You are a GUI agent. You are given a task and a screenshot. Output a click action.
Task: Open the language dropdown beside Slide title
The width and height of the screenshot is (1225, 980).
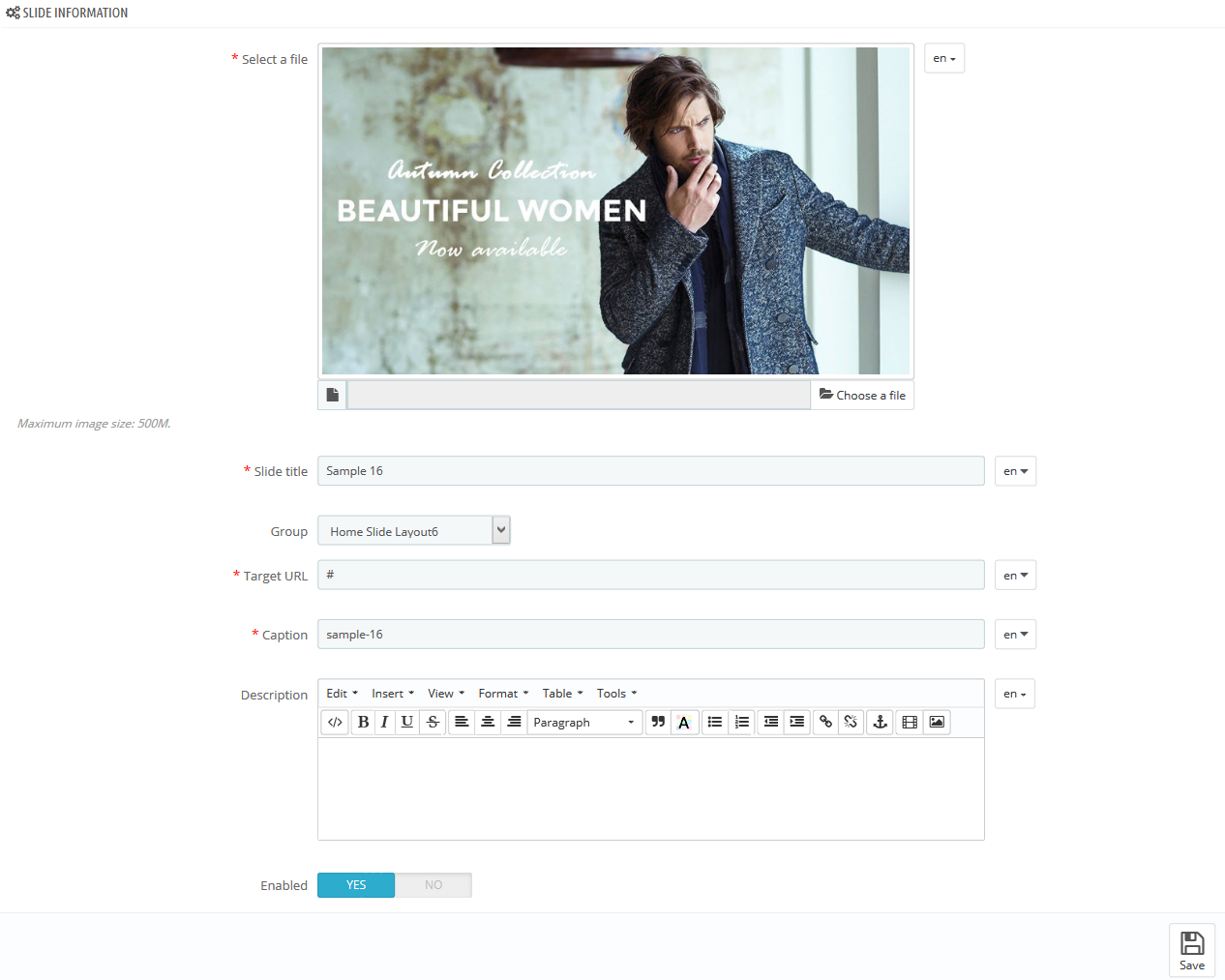[1015, 471]
